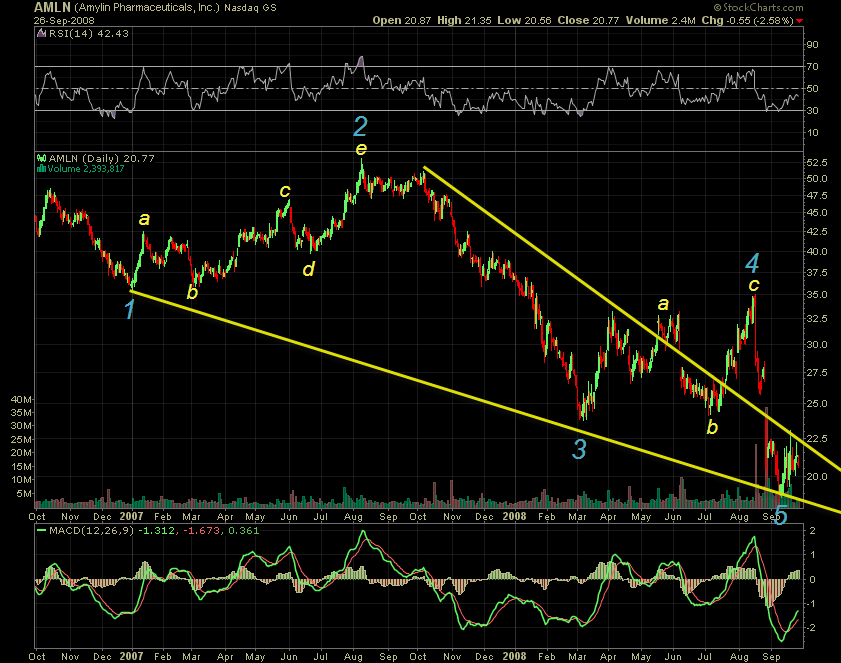The width and height of the screenshot is (841, 663).
Task: Click the company name Amylin Pharmaceuticals, Inc.
Action: point(147,8)
